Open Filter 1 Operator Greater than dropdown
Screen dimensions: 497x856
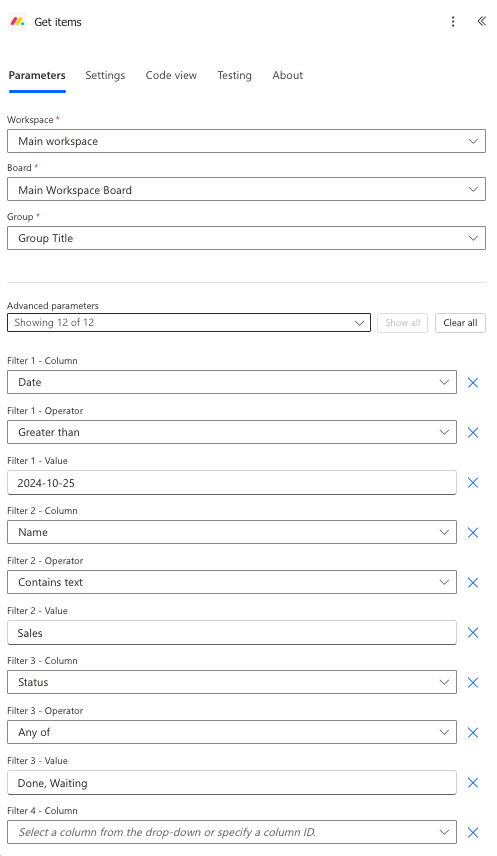[x=232, y=432]
